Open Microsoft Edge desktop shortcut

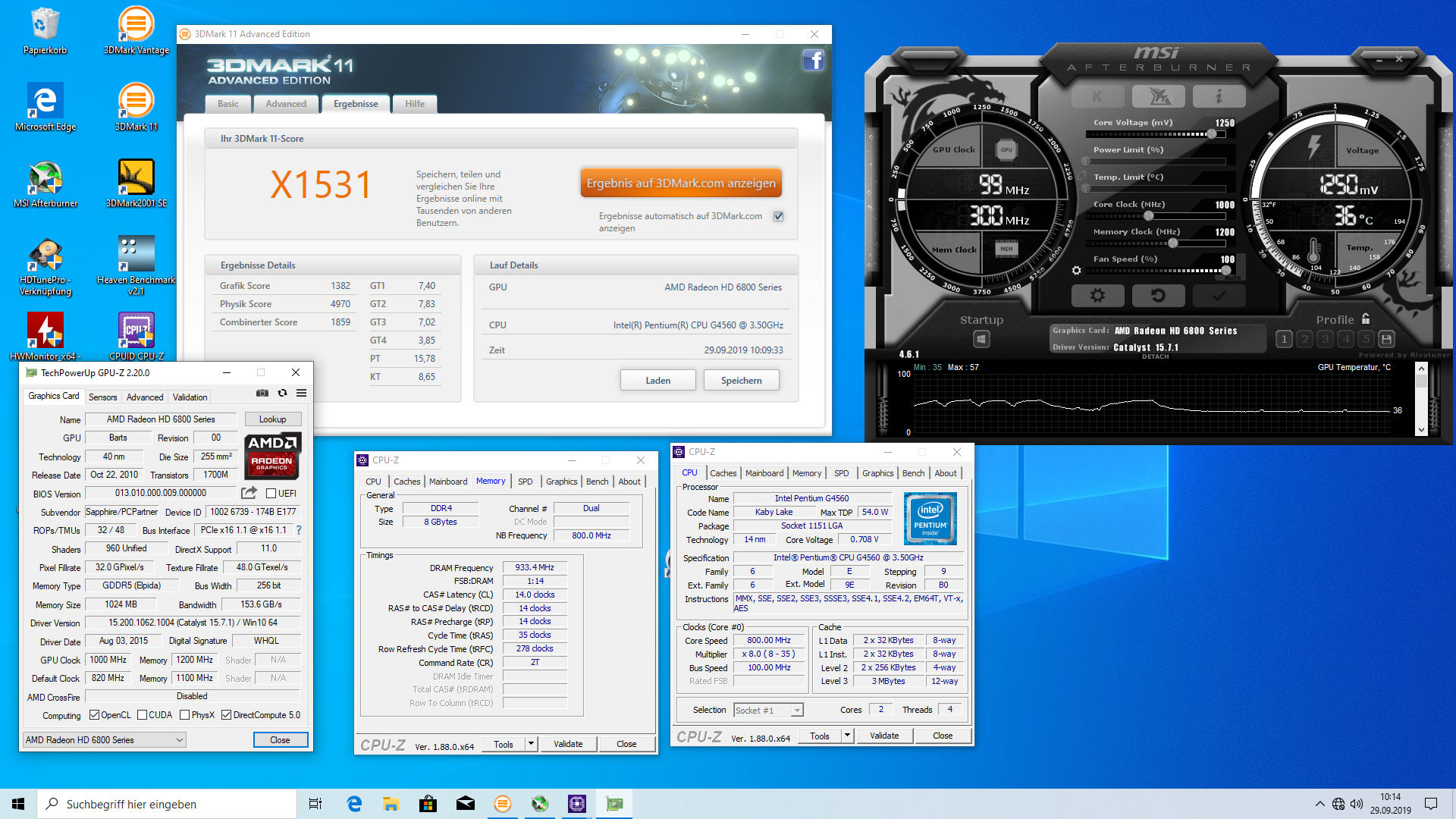coord(45,107)
